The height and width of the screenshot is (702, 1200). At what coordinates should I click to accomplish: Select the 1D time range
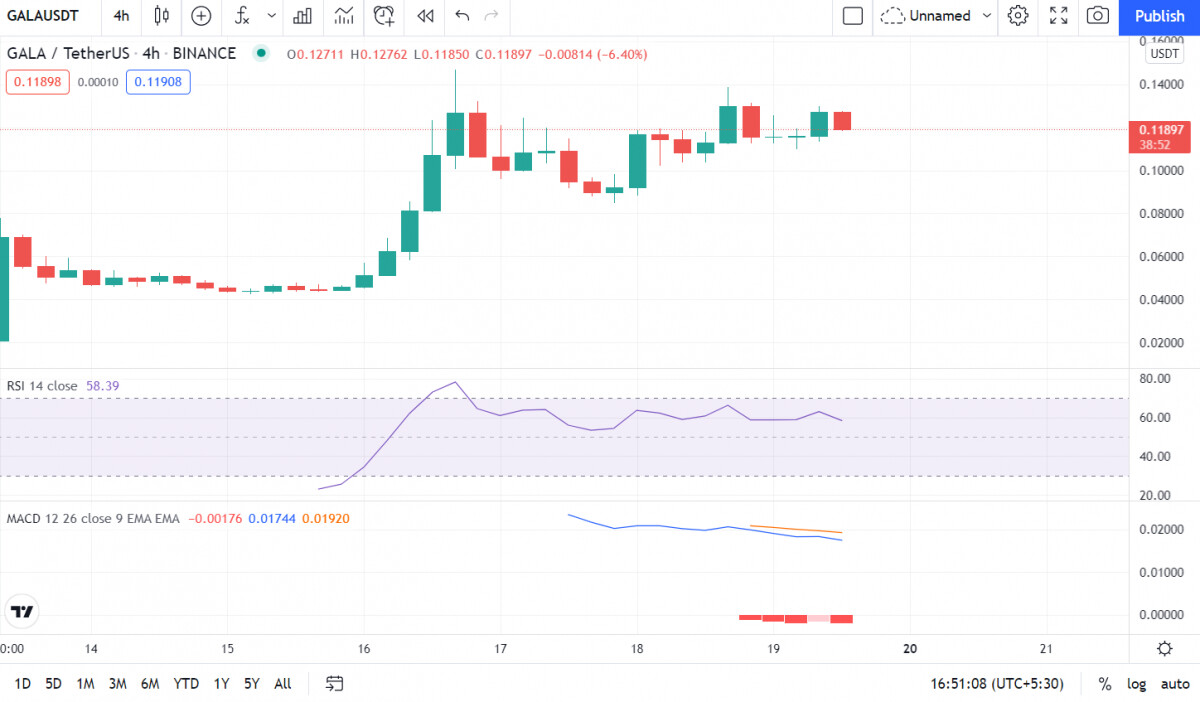click(23, 684)
